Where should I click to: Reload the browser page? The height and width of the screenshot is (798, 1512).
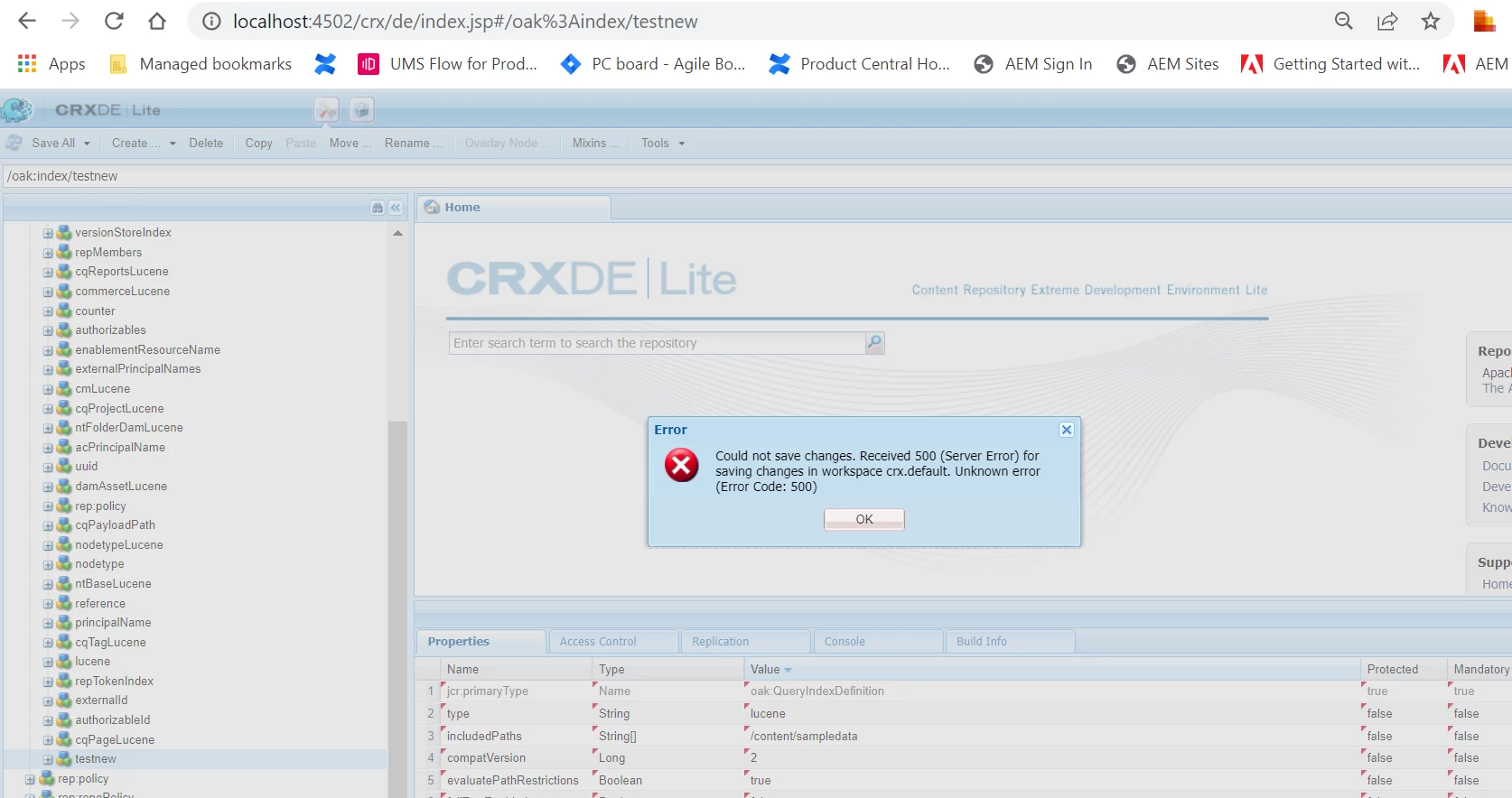[114, 21]
